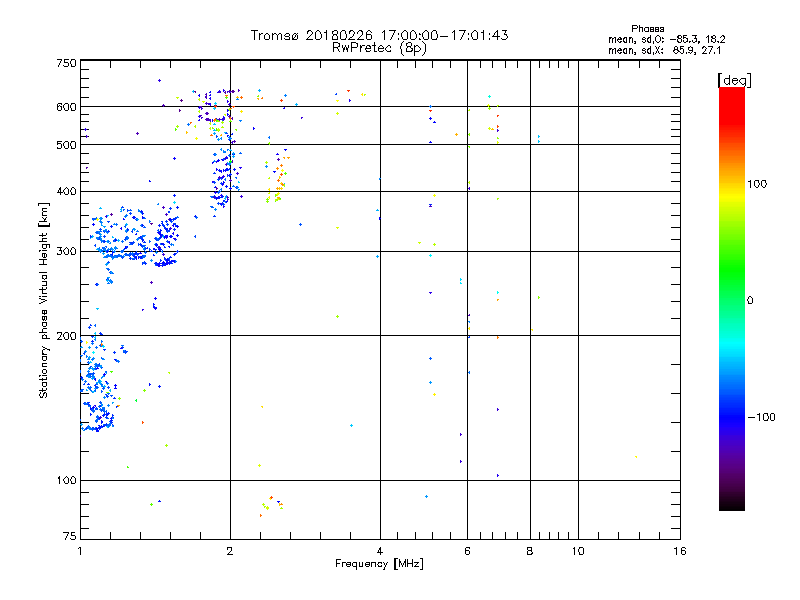Click the y-axis tick label '300'
800x600 pixels.
click(66, 252)
